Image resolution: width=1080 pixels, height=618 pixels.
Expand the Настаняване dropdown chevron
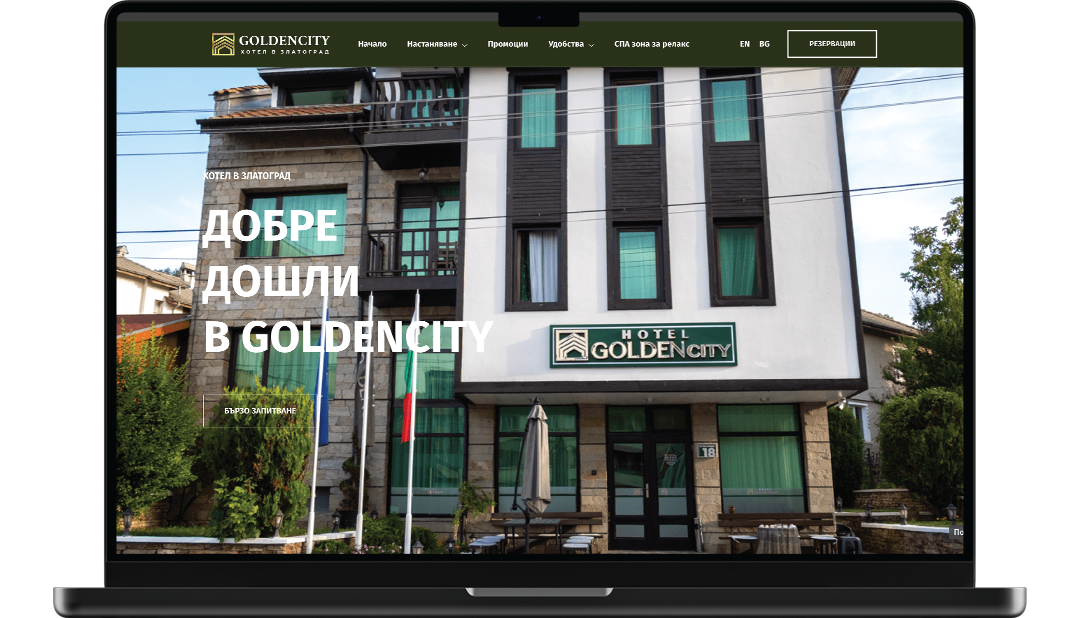click(464, 45)
